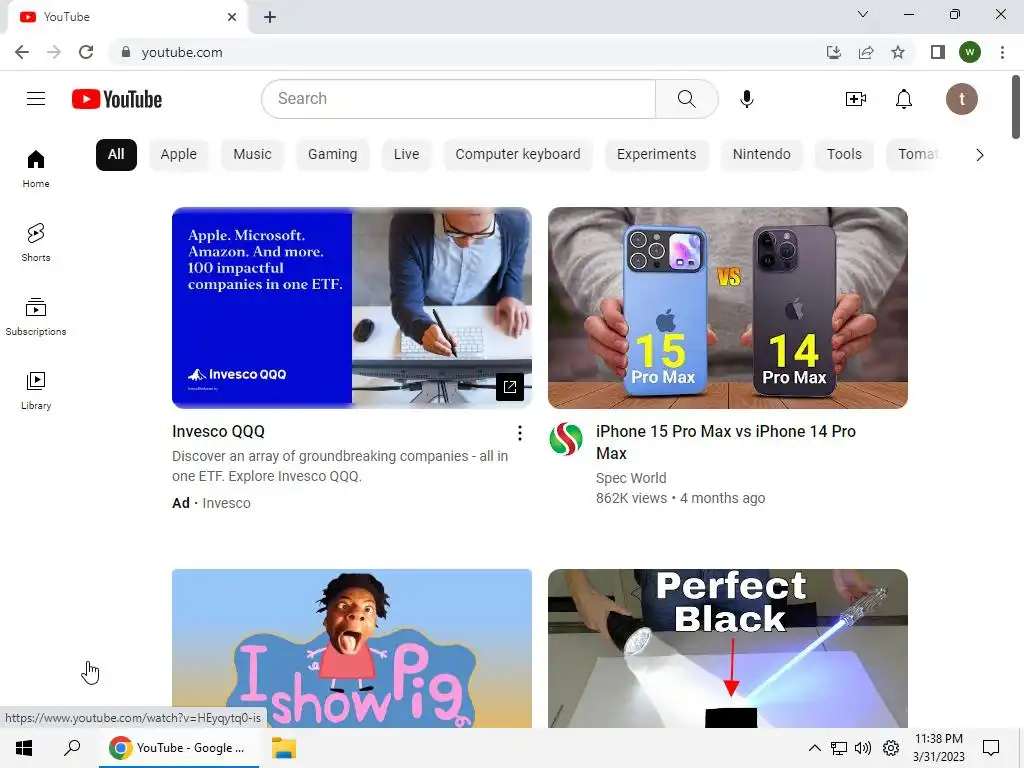Open the Invesco QQQ ad thumbnail
Screen dimensions: 1024x768
coord(351,308)
